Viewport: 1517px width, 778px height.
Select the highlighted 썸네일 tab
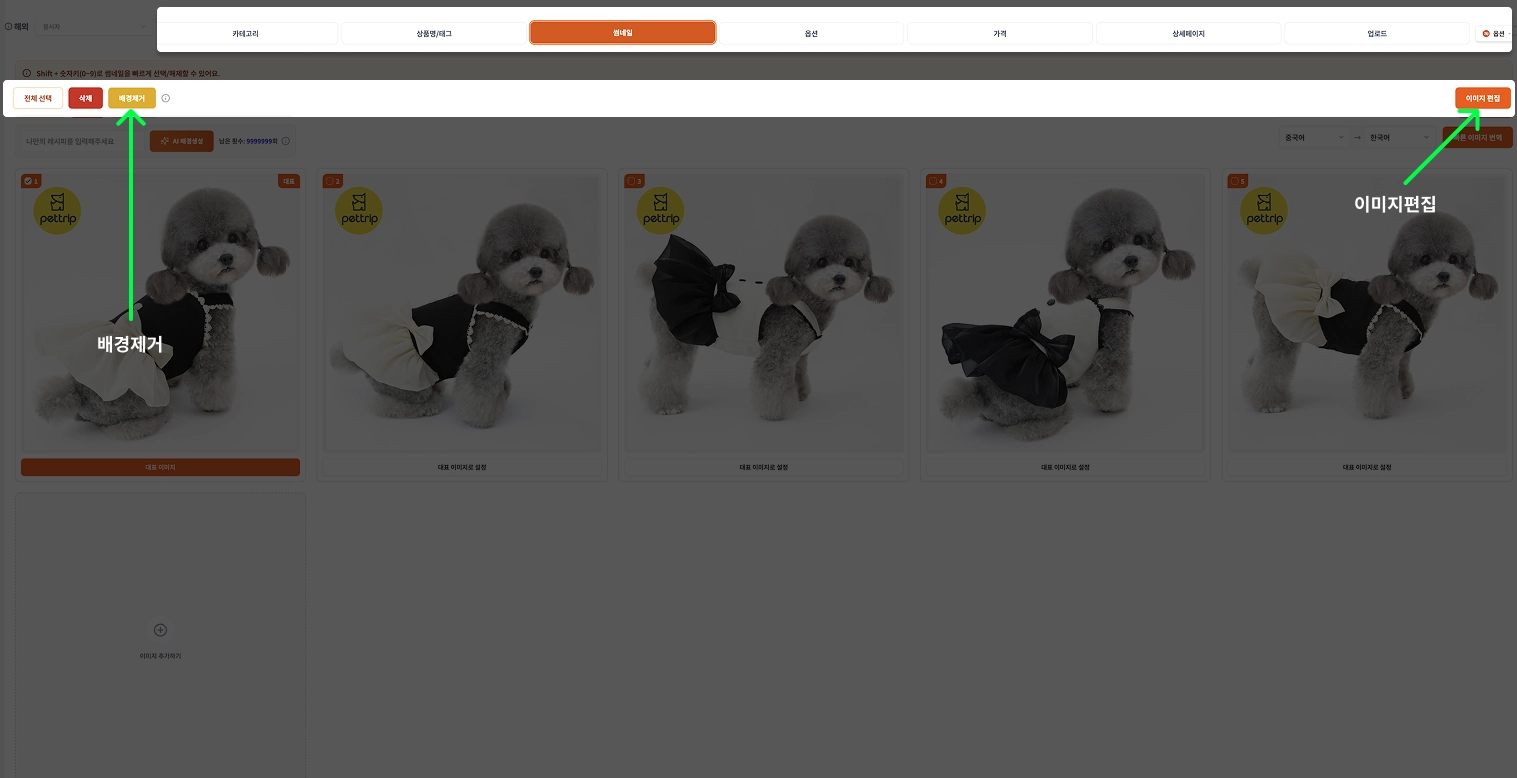pos(623,33)
